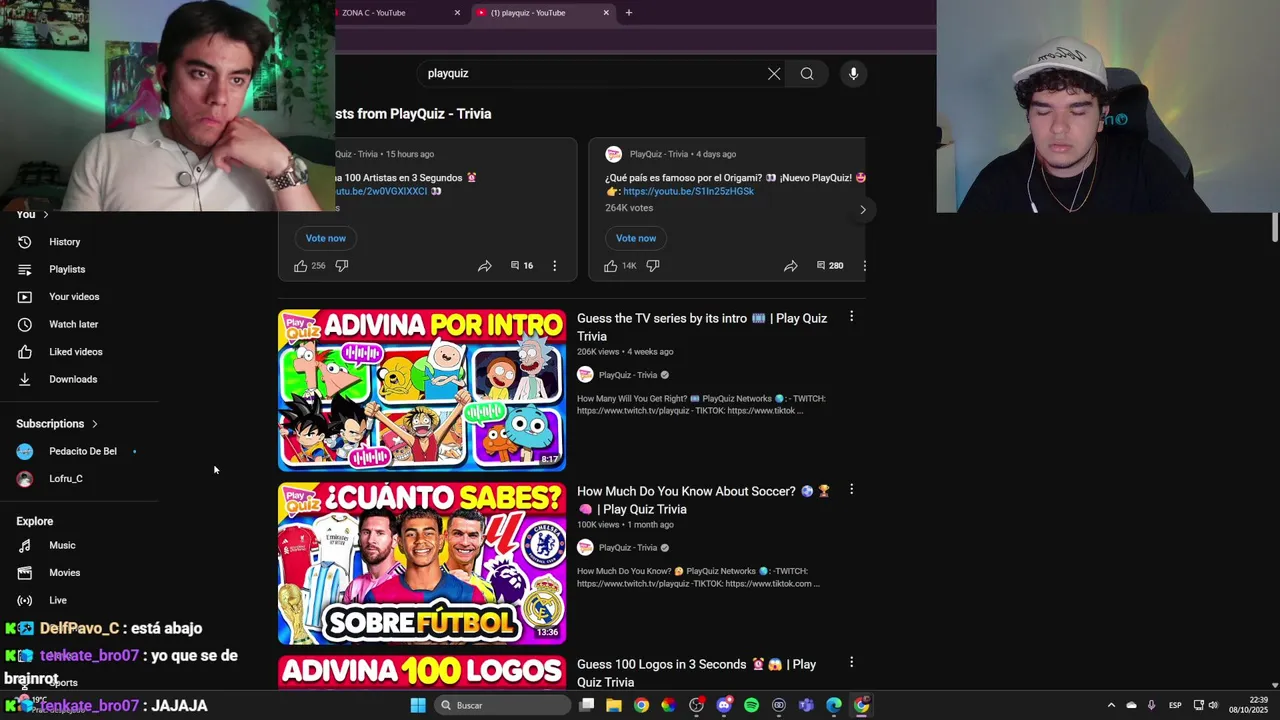Like the Origami post
This screenshot has height=720, width=1280.
coord(611,266)
